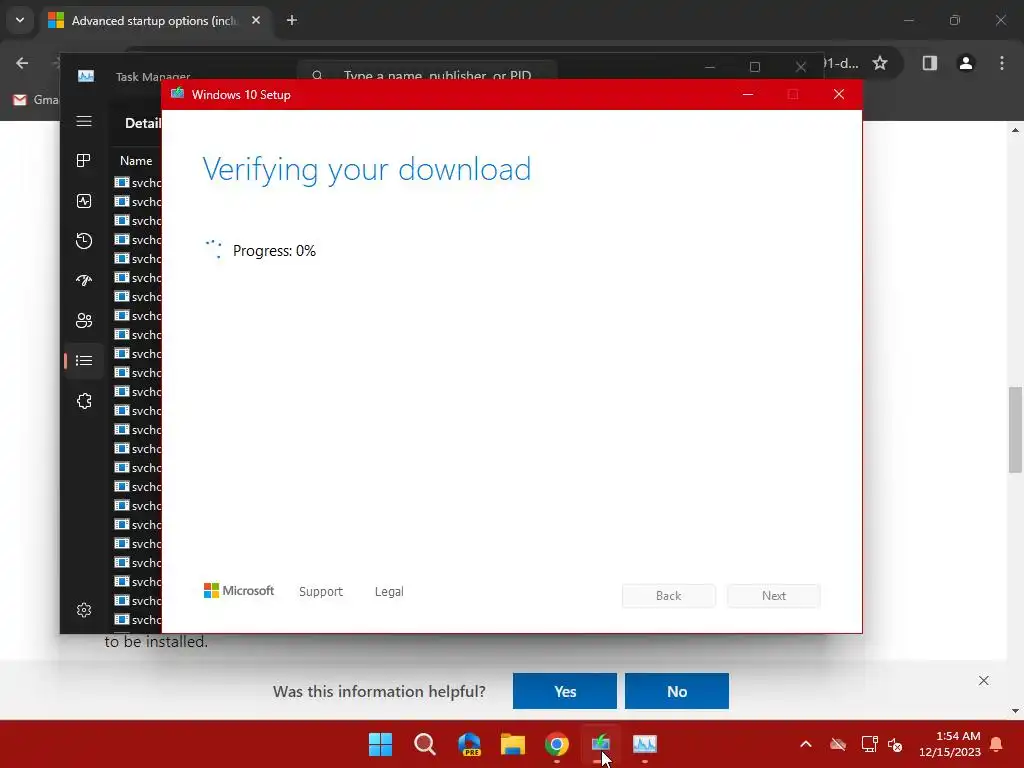Open Gmail bookmark in bookmarks bar
1024x768 pixels.
[x=37, y=100]
